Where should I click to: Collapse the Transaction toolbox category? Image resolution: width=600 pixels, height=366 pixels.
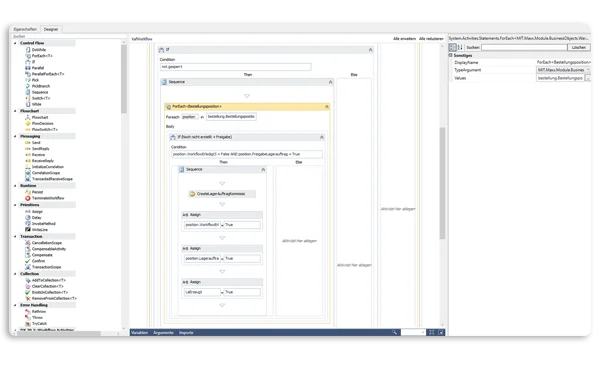point(15,237)
